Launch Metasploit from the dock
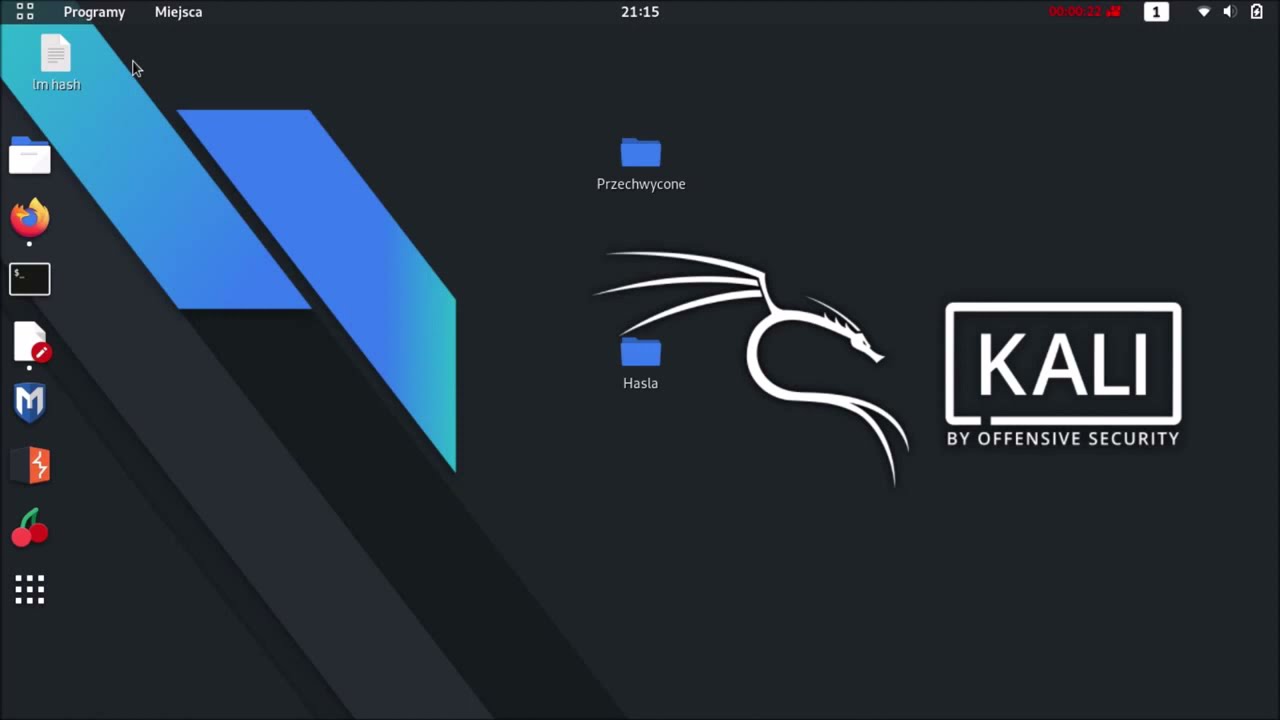Image resolution: width=1280 pixels, height=720 pixels. tap(30, 403)
